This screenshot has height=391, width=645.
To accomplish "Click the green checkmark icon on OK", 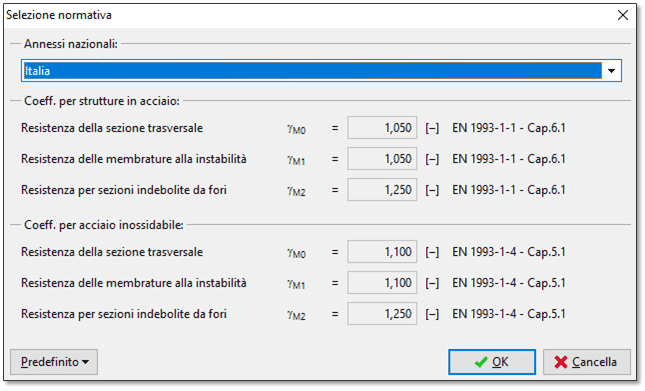I will pos(480,362).
